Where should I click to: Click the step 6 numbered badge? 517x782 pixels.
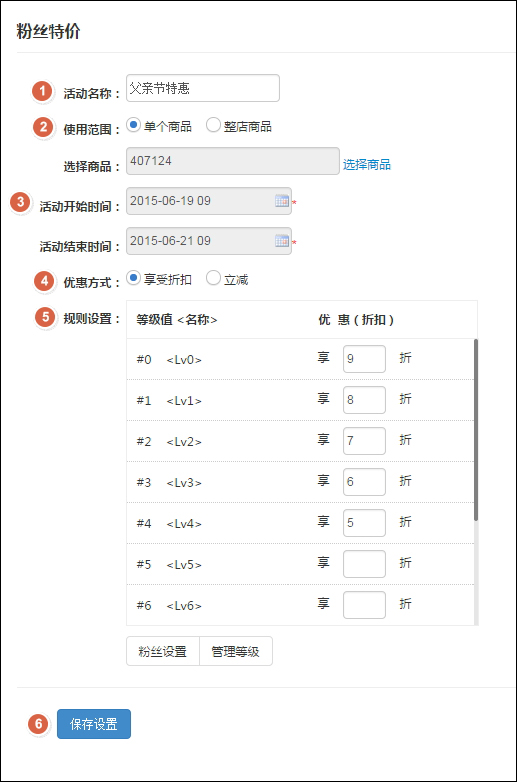tap(38, 724)
